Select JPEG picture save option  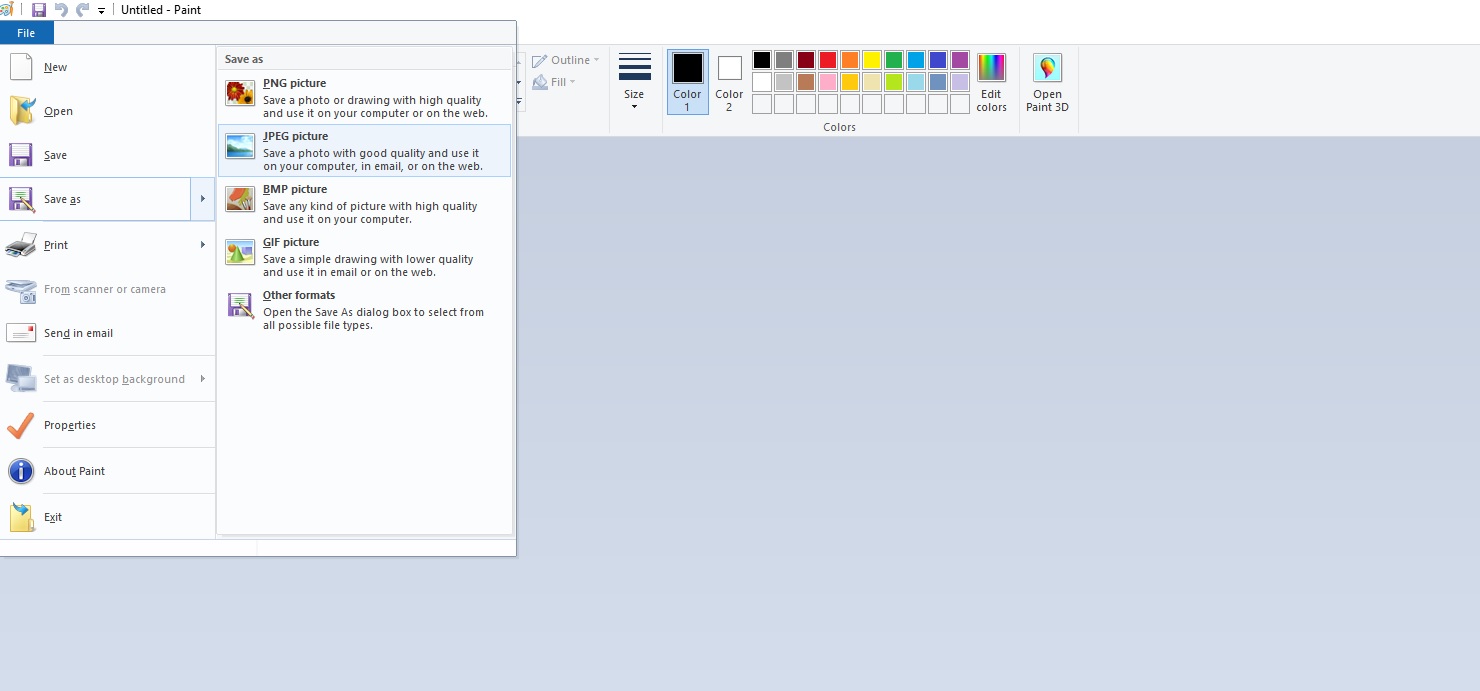click(x=364, y=151)
